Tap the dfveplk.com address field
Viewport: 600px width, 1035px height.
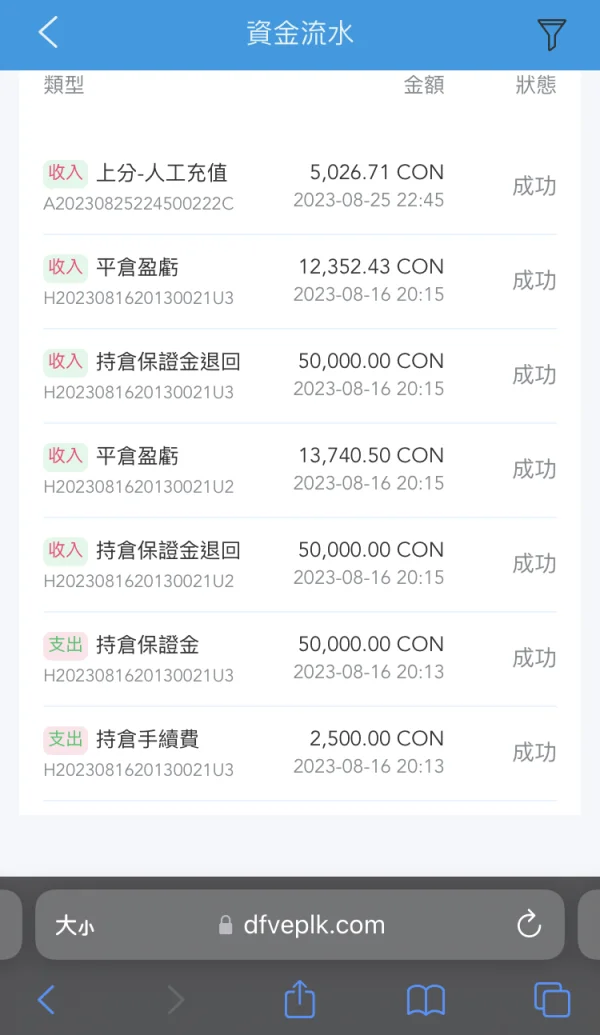point(313,926)
